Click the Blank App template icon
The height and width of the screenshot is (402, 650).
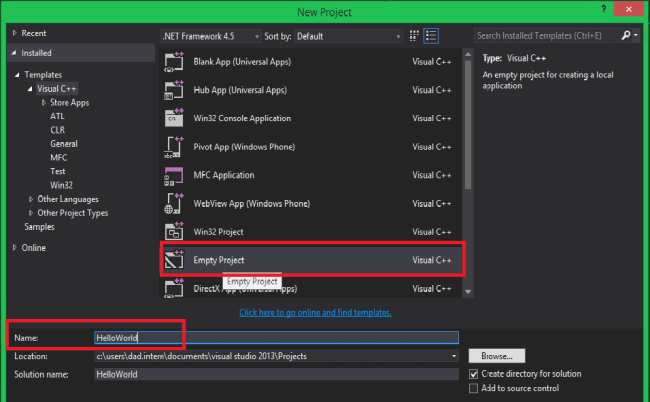(x=174, y=62)
